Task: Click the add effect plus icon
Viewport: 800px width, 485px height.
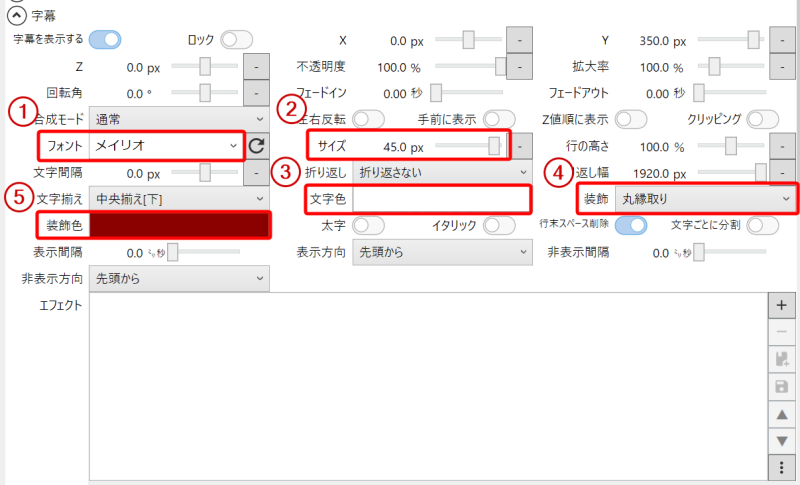Action: (x=781, y=304)
